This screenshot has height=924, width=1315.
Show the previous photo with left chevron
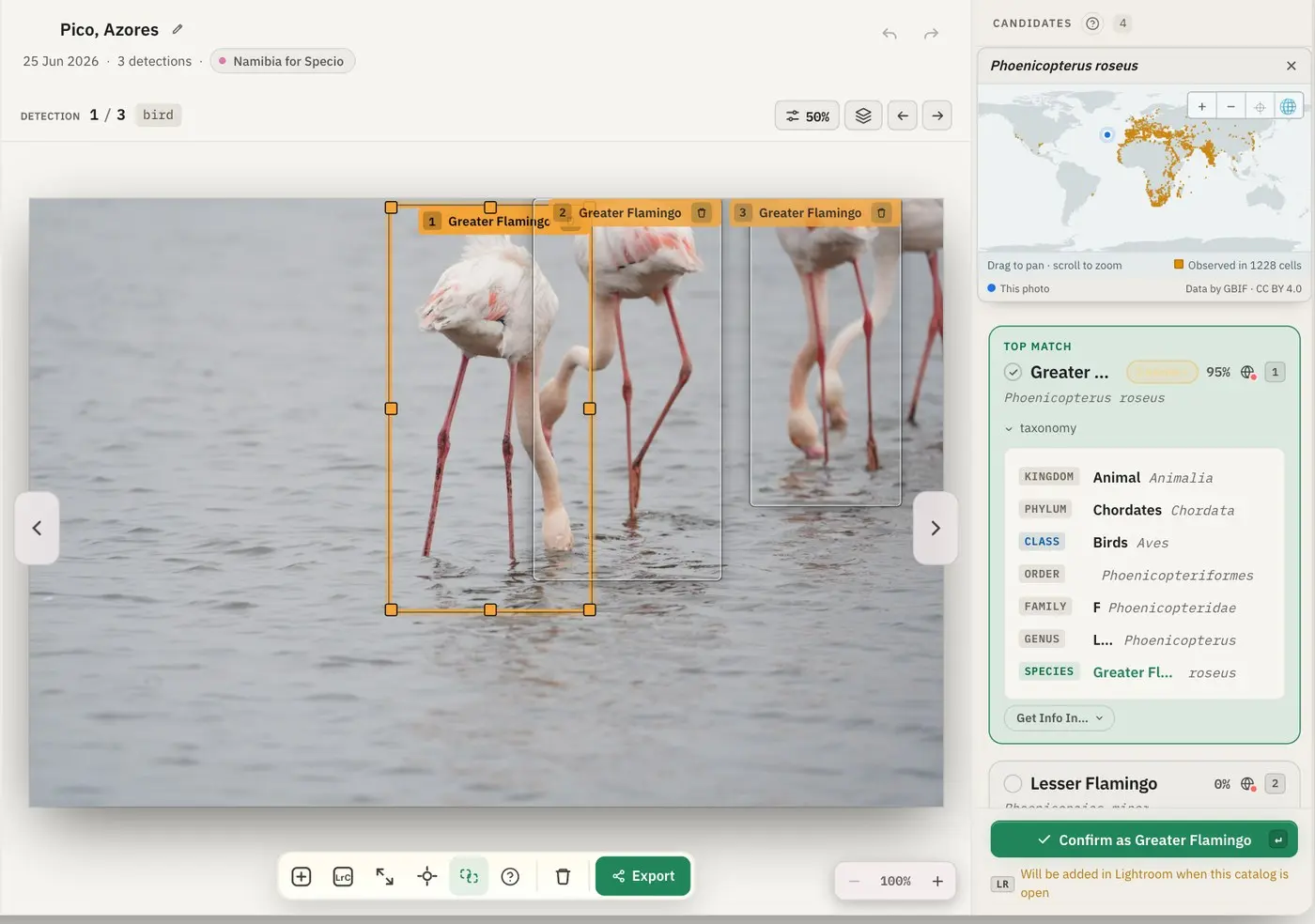pyautogui.click(x=37, y=528)
